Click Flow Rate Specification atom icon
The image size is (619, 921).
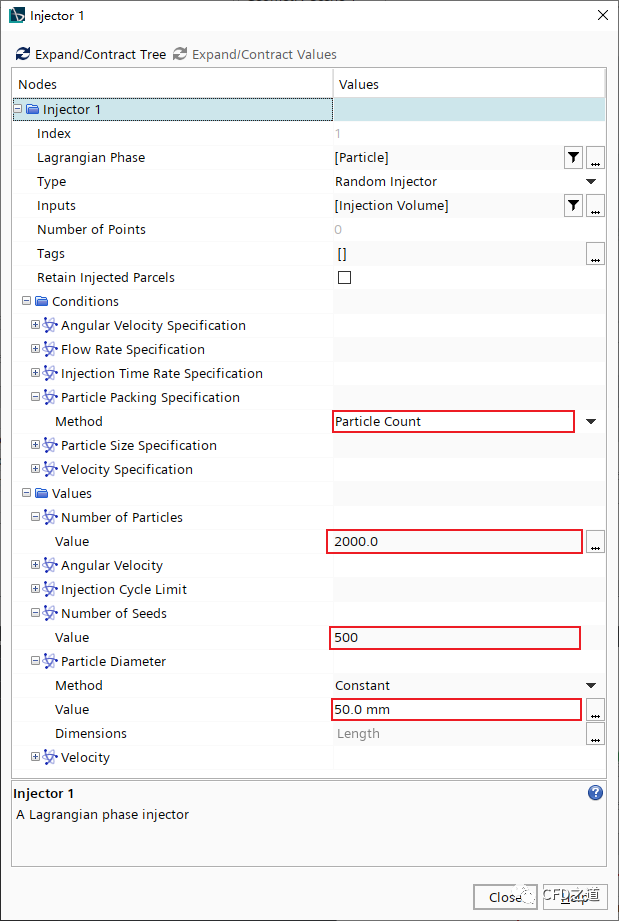pos(50,349)
